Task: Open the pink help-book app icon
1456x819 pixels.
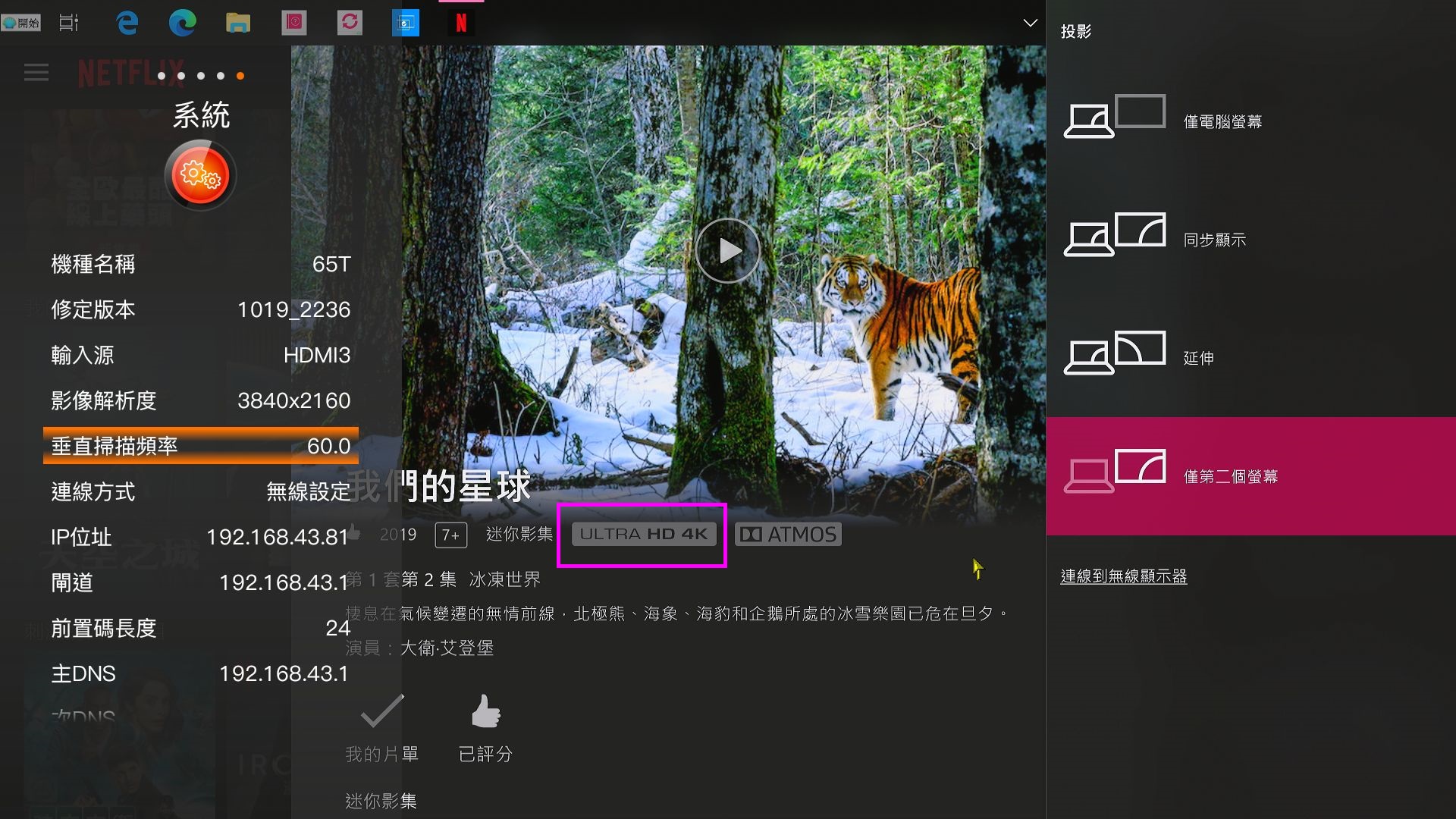Action: point(293,23)
